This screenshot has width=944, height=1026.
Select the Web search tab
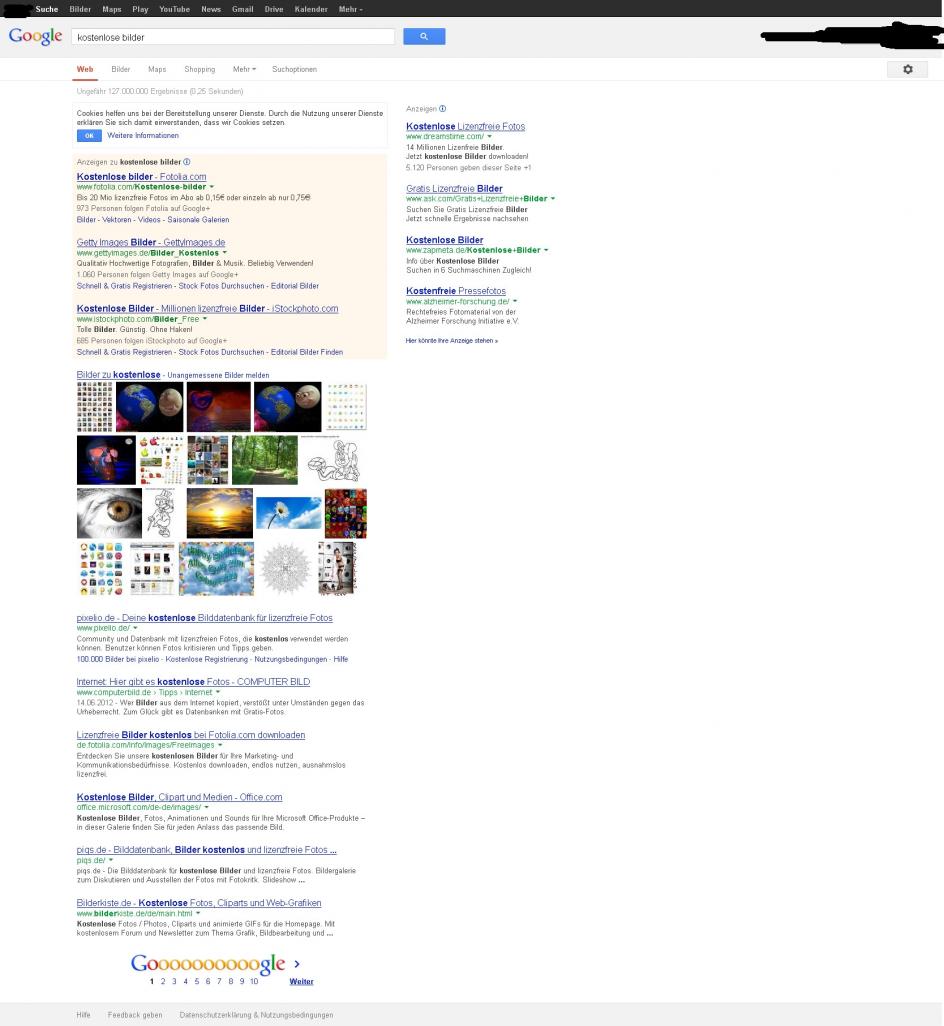click(x=85, y=69)
